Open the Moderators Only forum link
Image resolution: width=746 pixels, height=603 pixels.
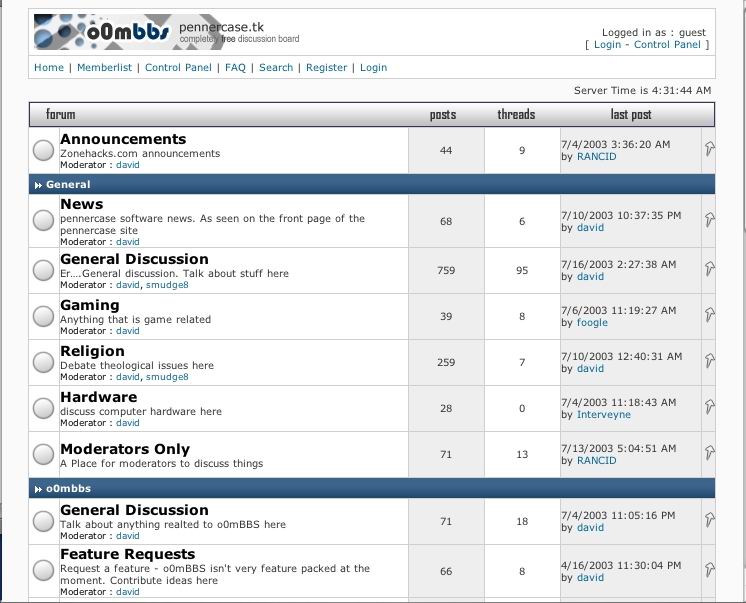(x=124, y=449)
